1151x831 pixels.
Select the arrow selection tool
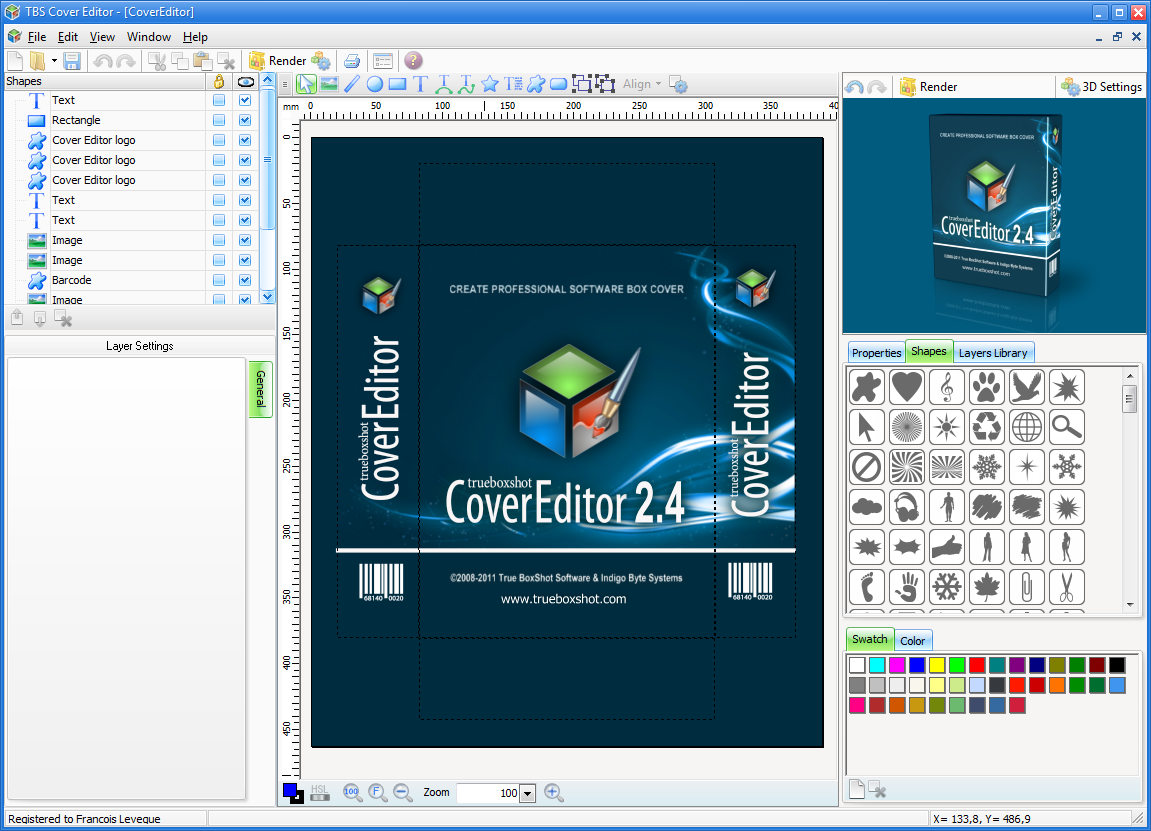305,84
